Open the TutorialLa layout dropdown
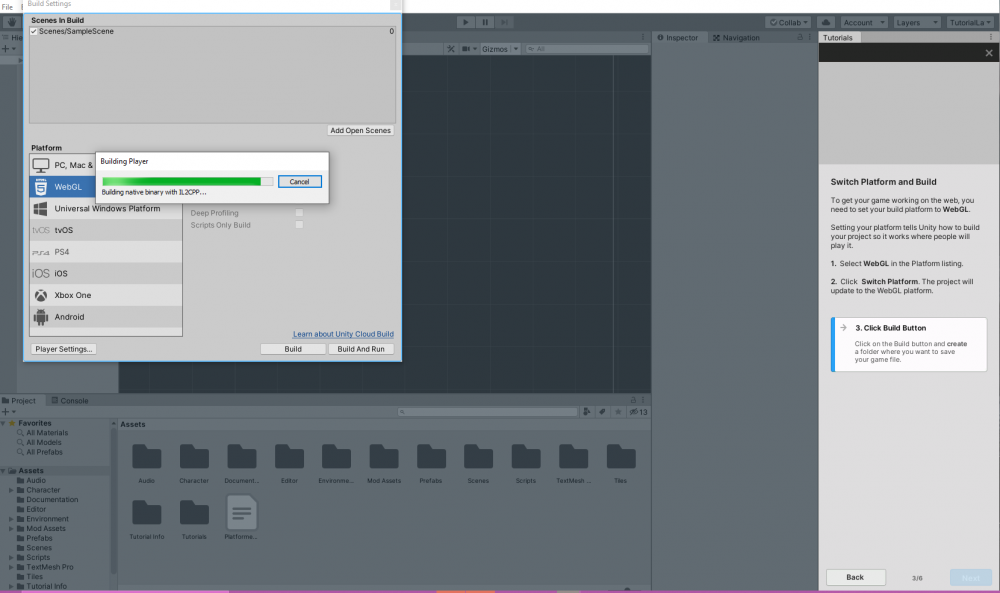Screen dimensions: 1000x593 tap(970, 22)
